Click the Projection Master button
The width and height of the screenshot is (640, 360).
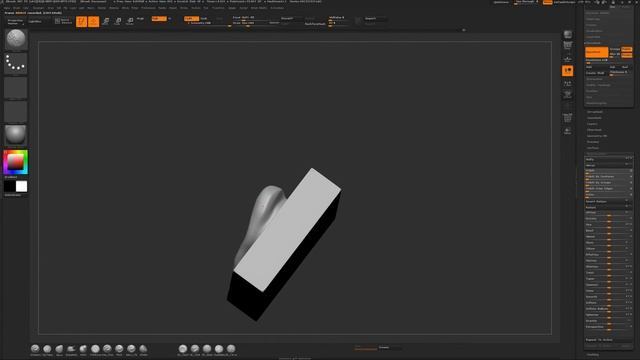[x=16, y=22]
